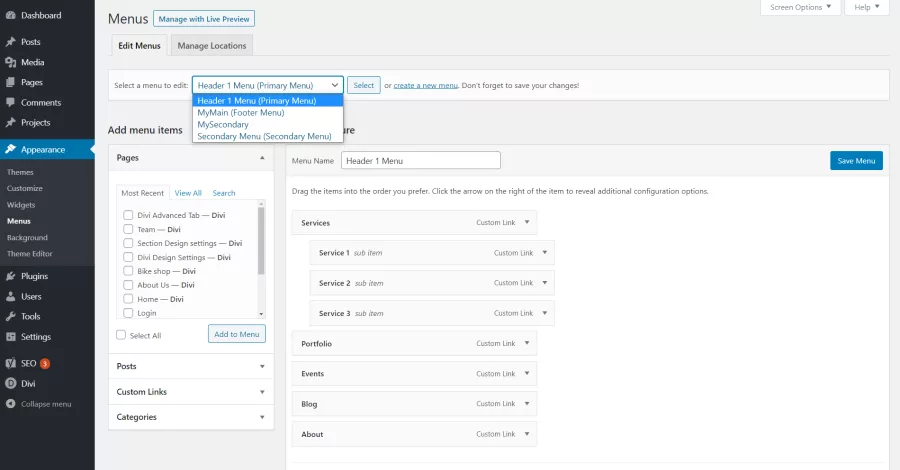The height and width of the screenshot is (470, 900).
Task: Expand the Portfolio menu item options
Action: click(527, 343)
